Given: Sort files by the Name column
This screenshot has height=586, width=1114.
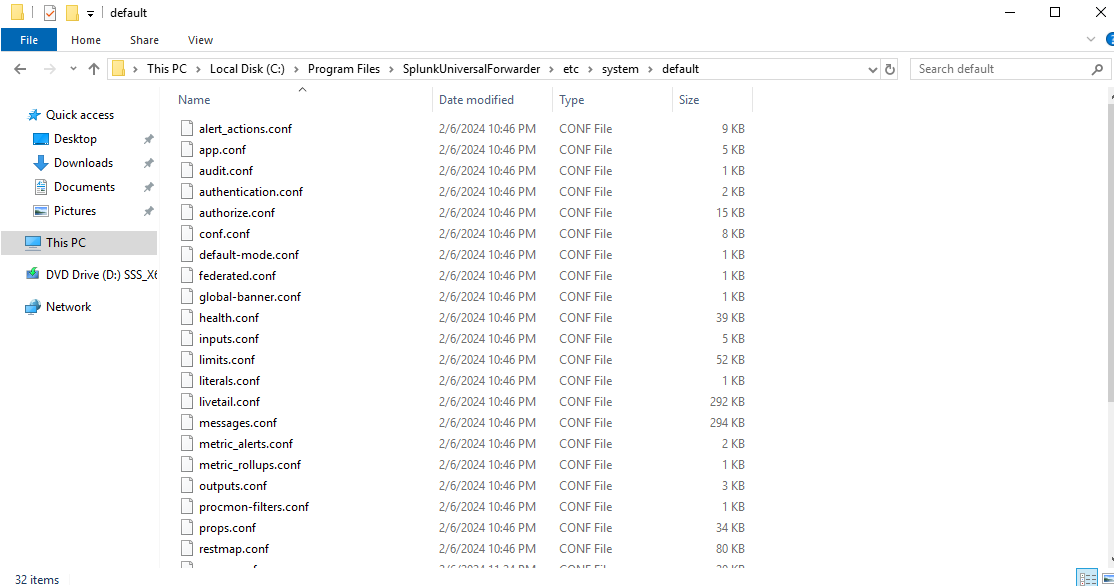Looking at the screenshot, I should point(194,100).
